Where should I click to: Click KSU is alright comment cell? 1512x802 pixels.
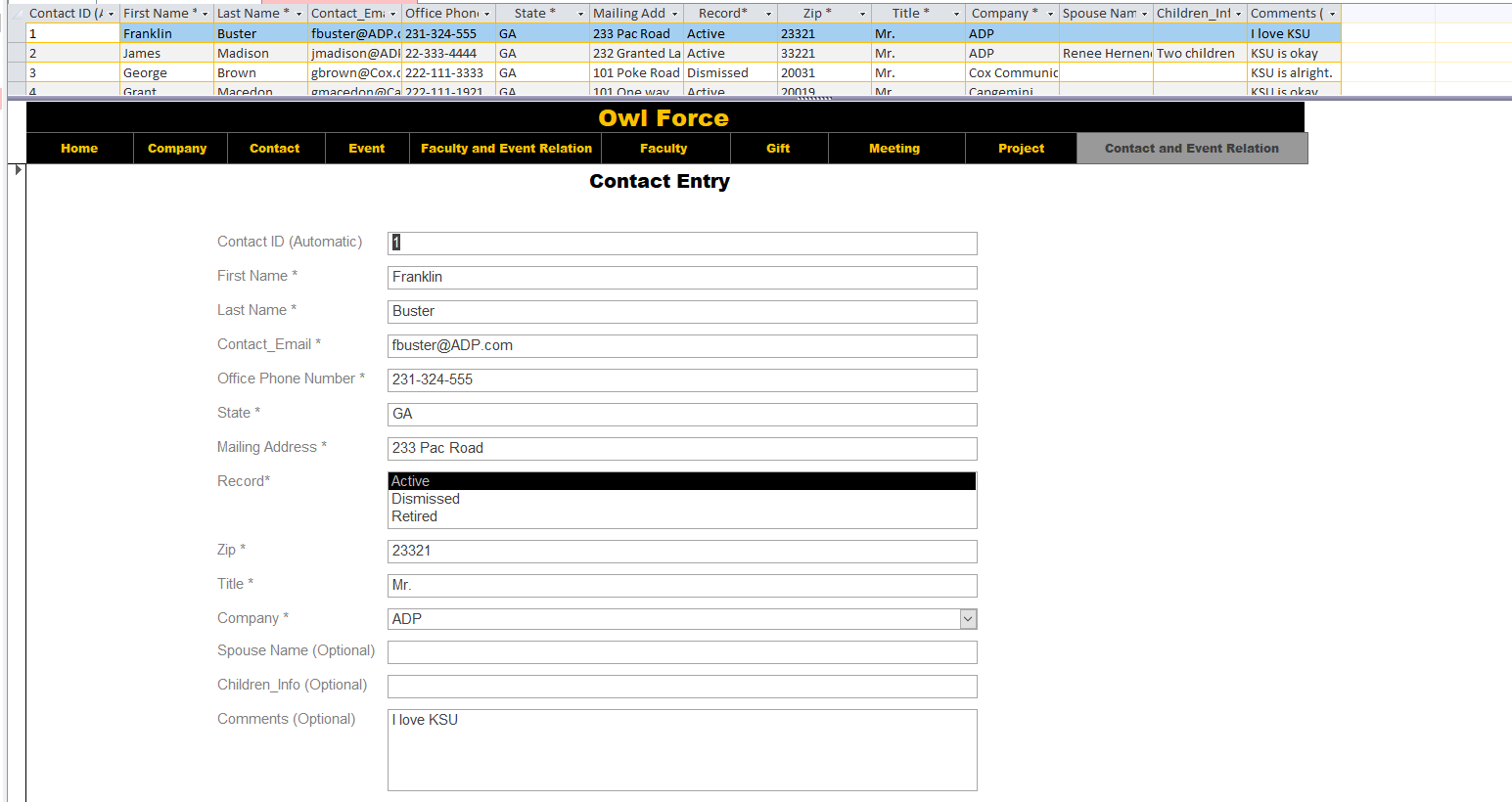tap(1294, 72)
